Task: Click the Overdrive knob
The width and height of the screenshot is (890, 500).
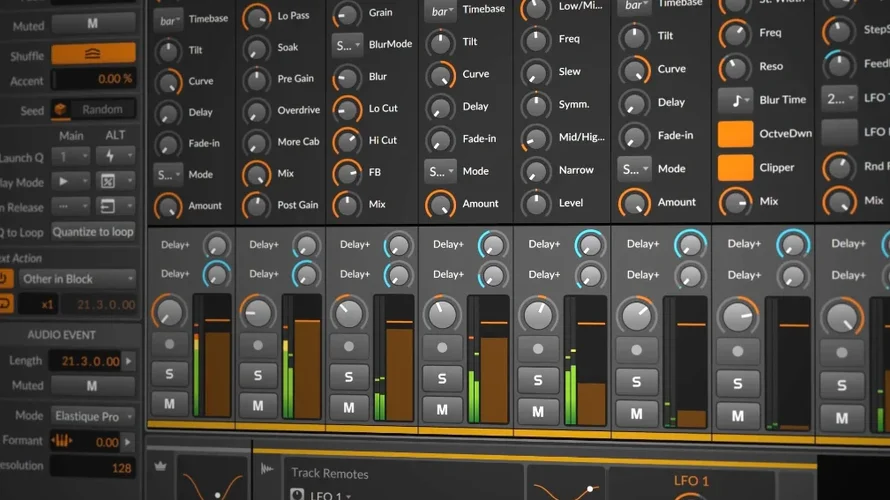Action: pos(257,111)
